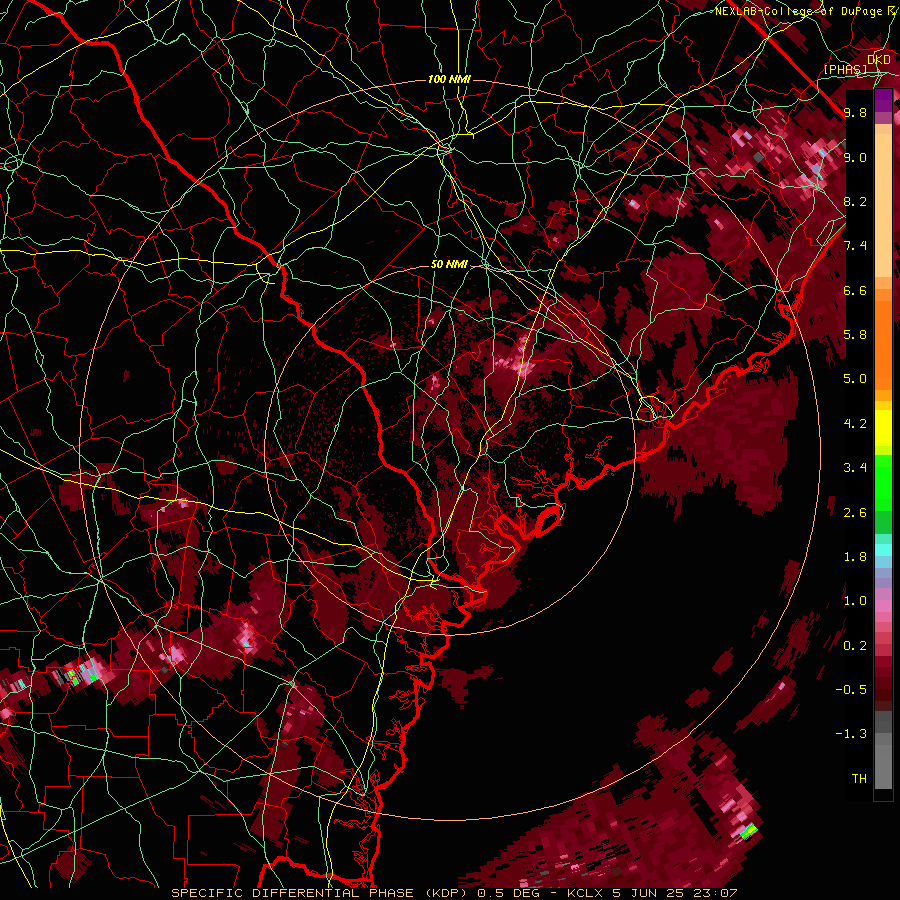Click the [PHAS] label above the color scale
The image size is (900, 900).
click(x=845, y=69)
